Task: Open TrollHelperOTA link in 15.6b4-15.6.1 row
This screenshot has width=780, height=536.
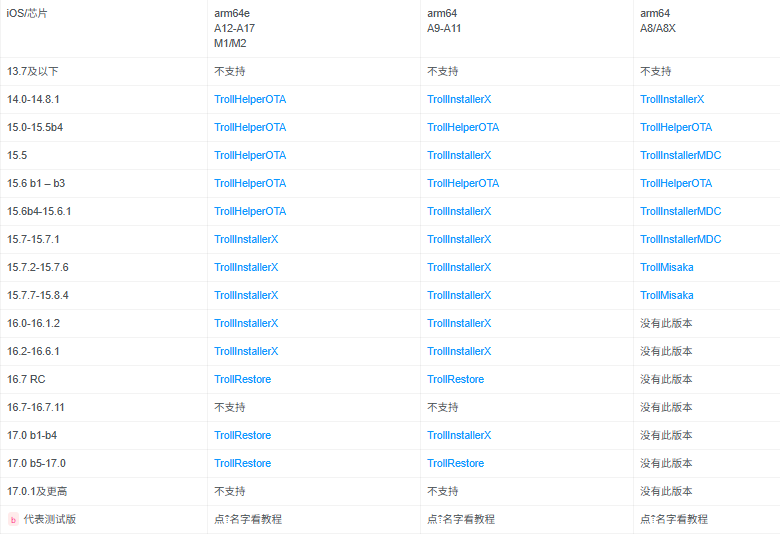Action: coord(250,212)
